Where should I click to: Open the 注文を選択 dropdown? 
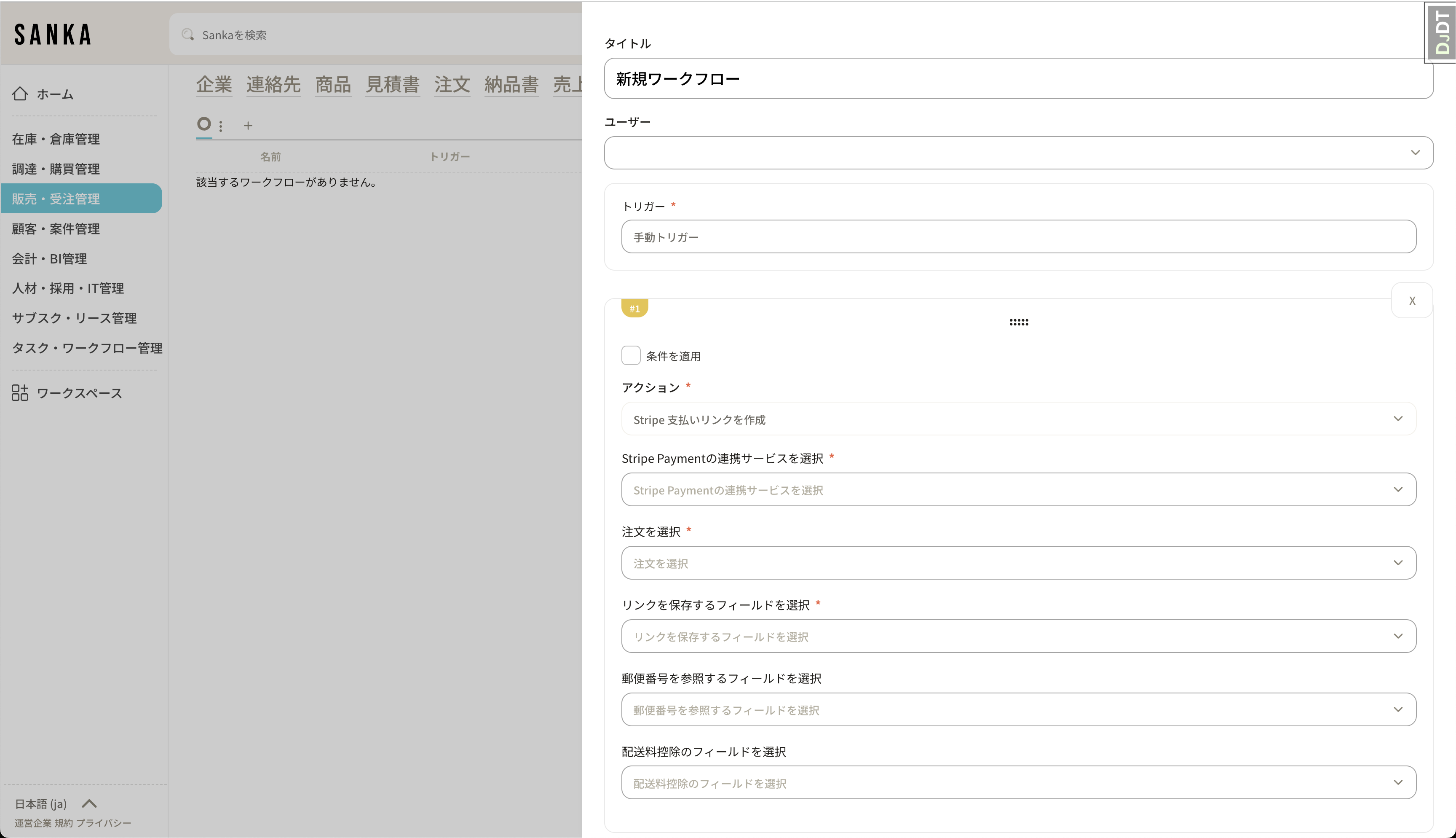click(x=1018, y=563)
